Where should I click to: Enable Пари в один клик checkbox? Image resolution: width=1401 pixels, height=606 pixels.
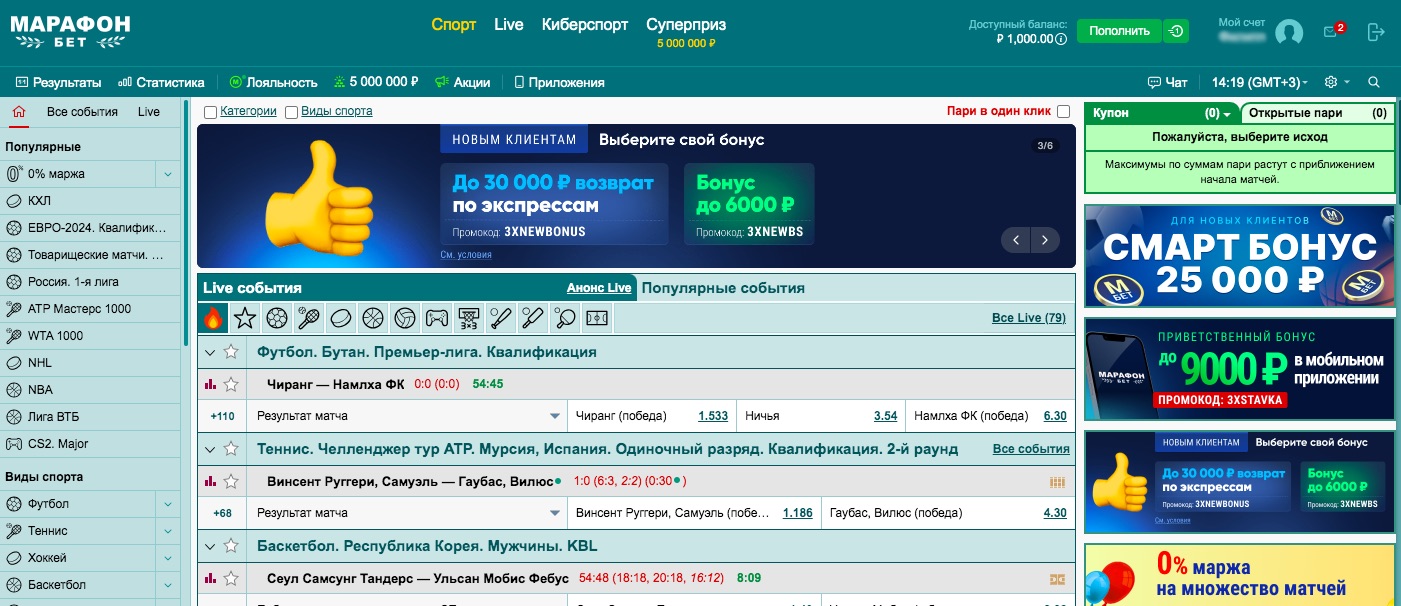tap(1063, 112)
